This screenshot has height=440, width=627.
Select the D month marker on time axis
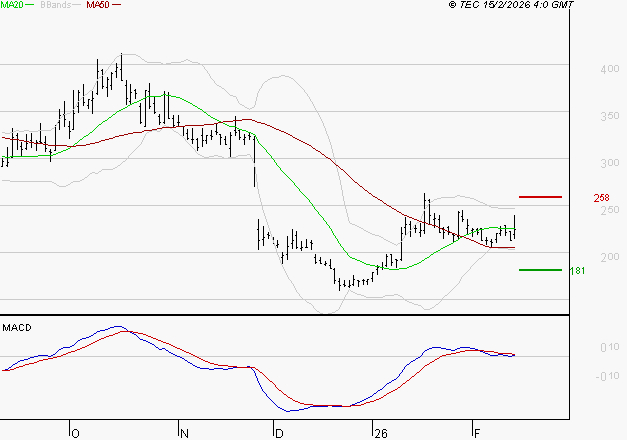point(278,433)
